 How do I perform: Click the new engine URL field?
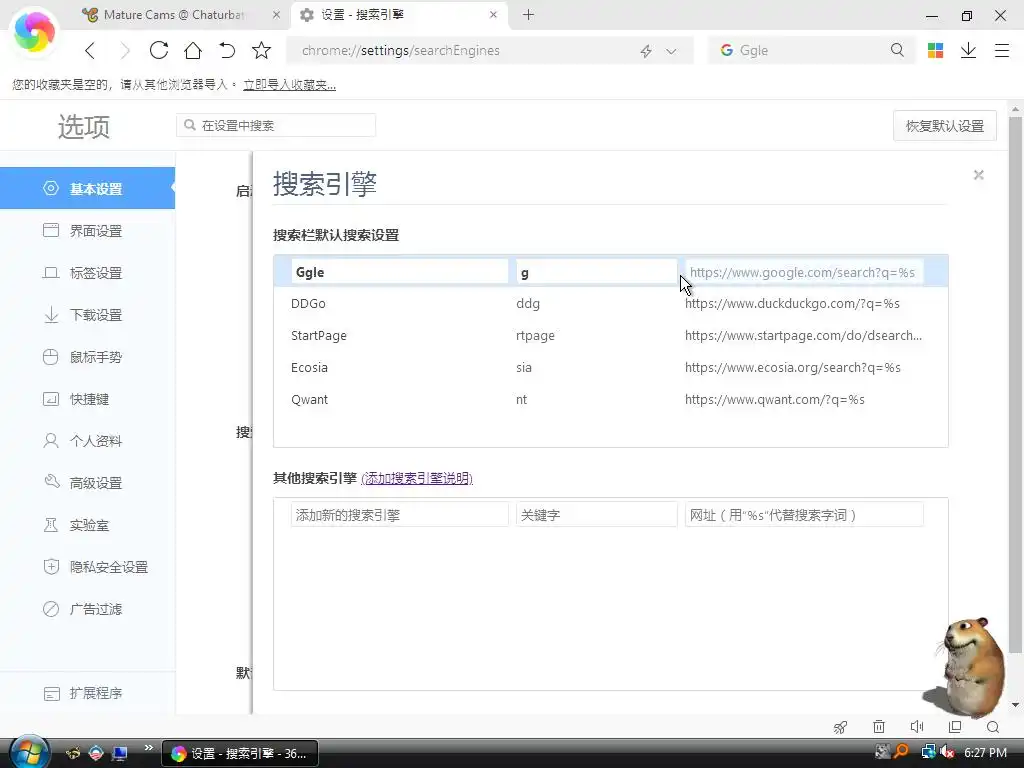click(x=804, y=515)
